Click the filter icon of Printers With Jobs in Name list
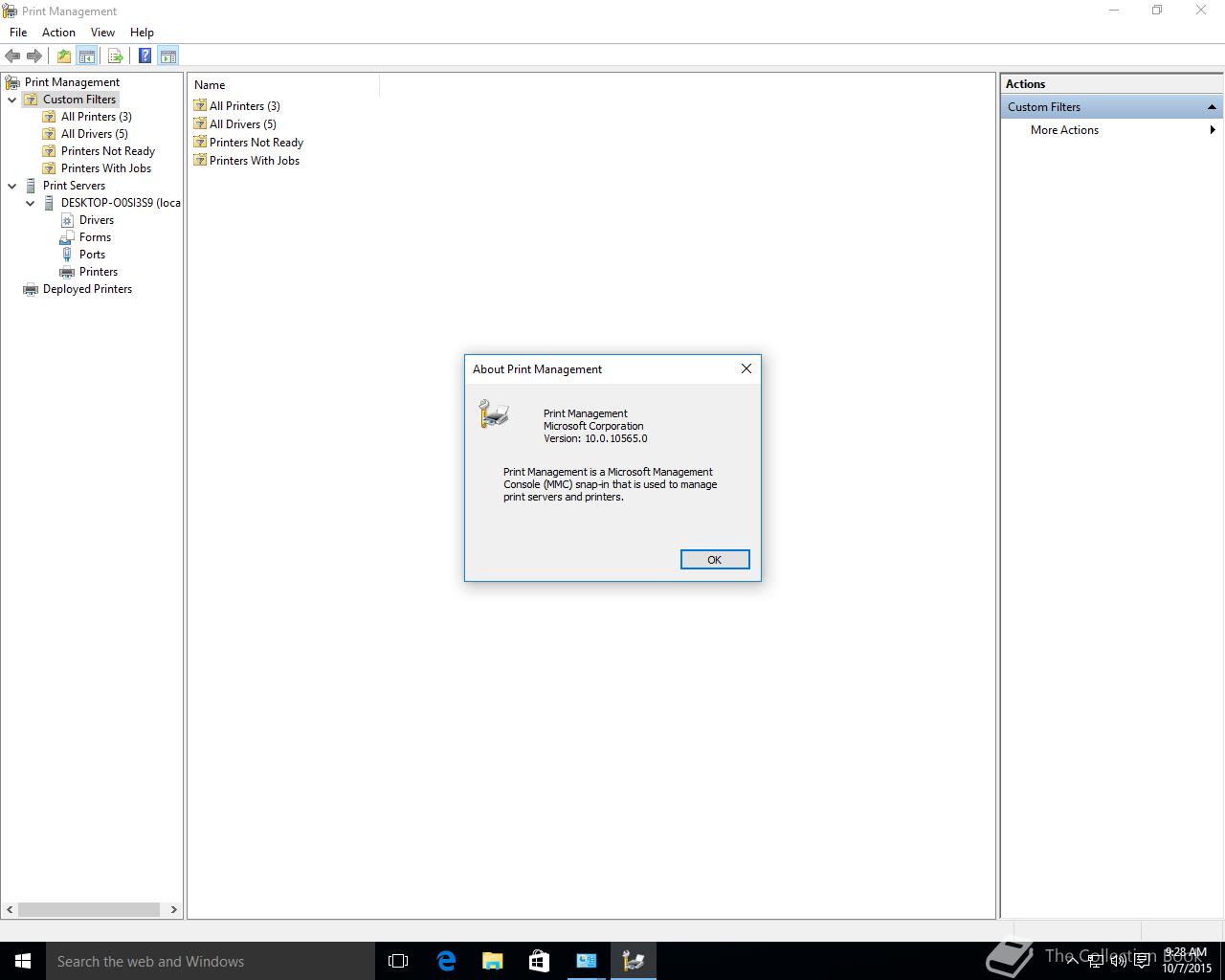This screenshot has width=1225, height=980. 200,160
